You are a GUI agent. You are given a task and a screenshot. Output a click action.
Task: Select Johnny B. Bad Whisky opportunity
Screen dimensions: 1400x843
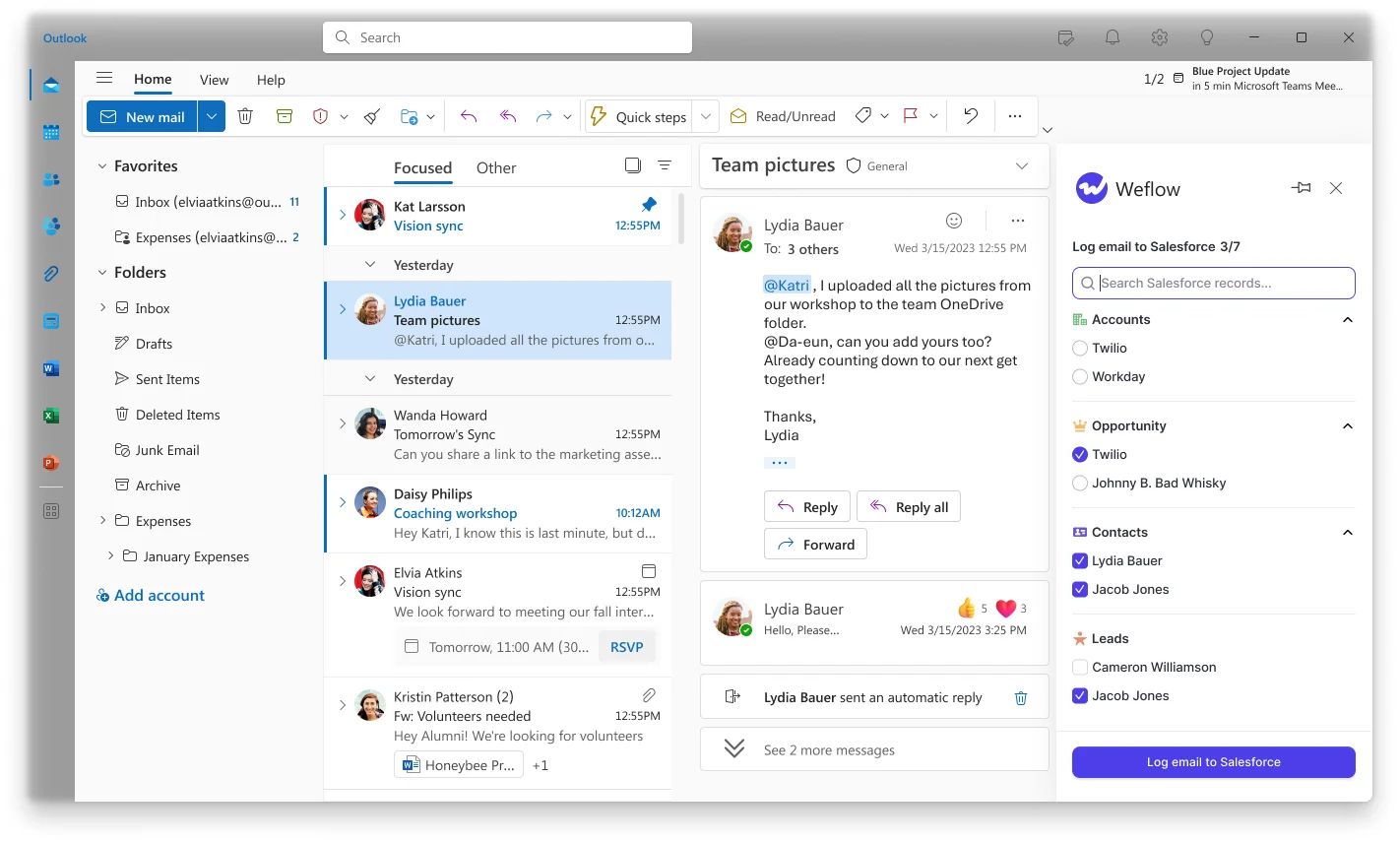1080,483
